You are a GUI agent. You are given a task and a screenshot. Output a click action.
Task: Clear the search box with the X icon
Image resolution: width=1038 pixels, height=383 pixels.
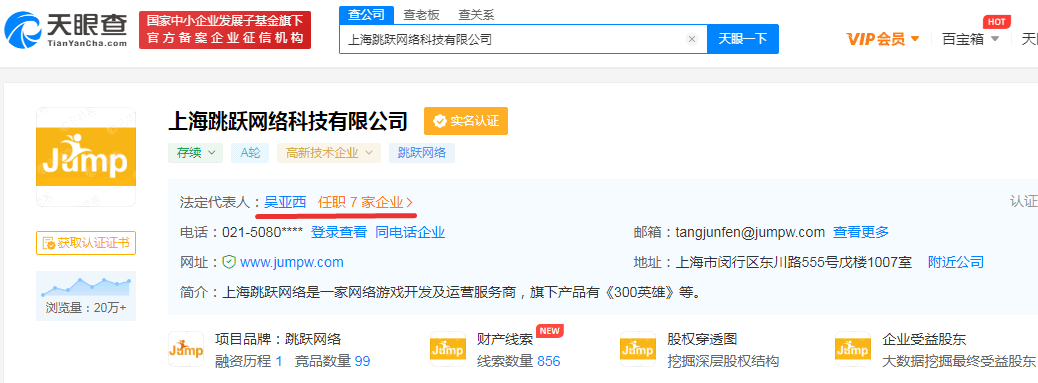[692, 39]
